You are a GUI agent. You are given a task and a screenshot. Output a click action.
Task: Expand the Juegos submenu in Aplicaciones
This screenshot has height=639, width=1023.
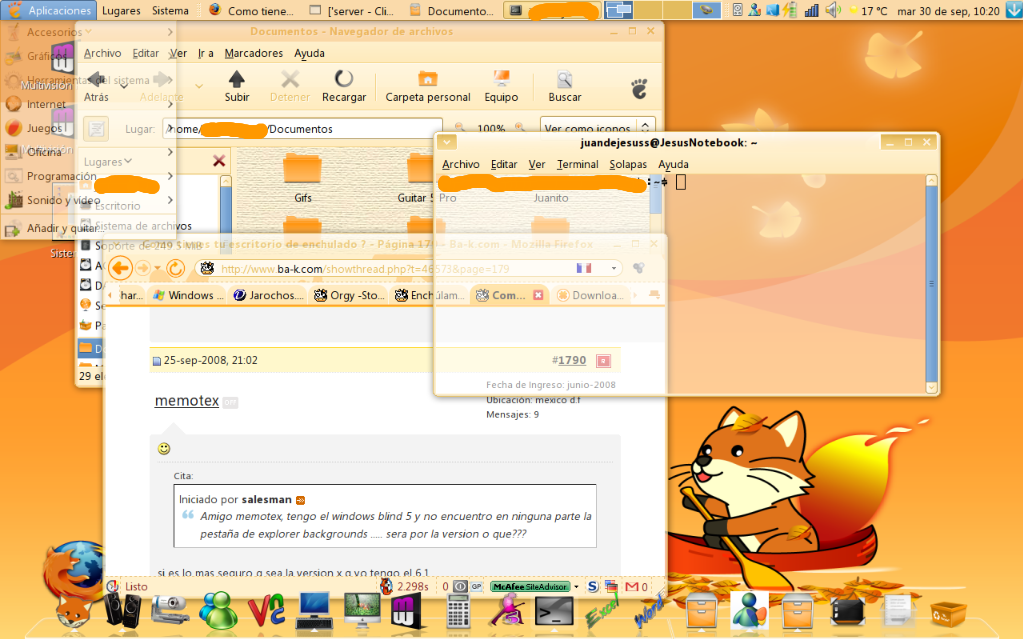click(x=88, y=128)
